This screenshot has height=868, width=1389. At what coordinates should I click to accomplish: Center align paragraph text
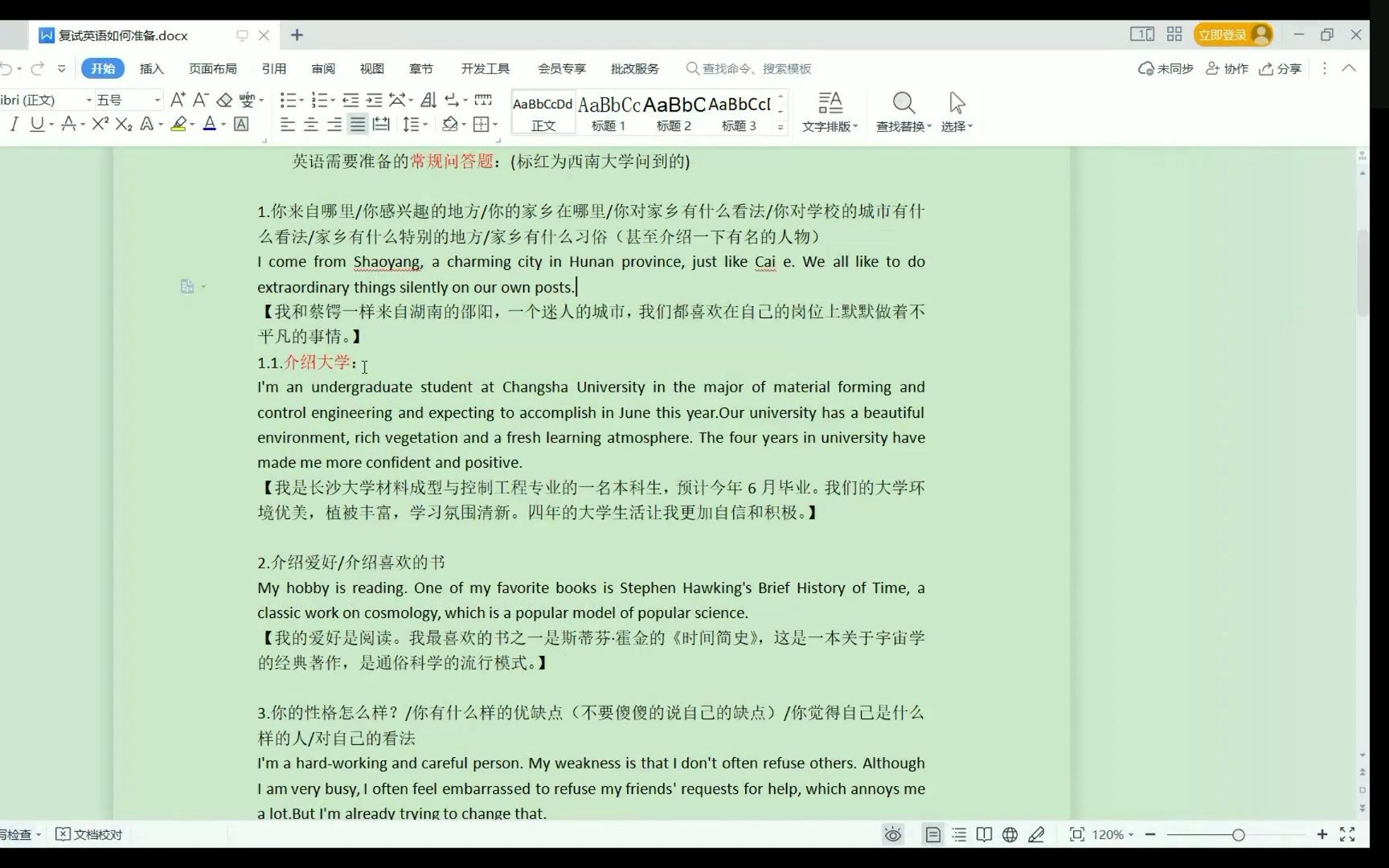click(x=311, y=124)
